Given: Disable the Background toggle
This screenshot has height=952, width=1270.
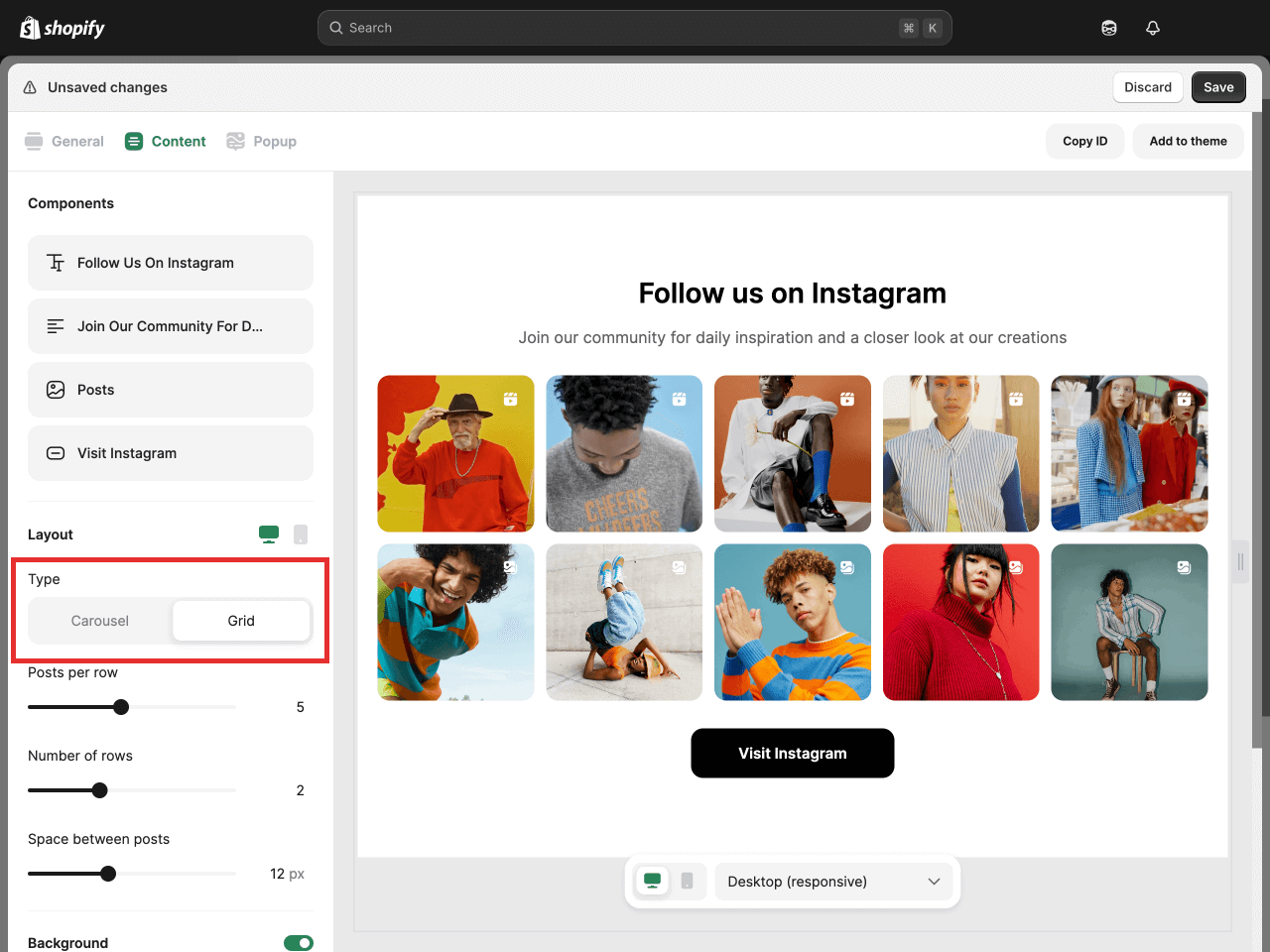Looking at the screenshot, I should (299, 943).
